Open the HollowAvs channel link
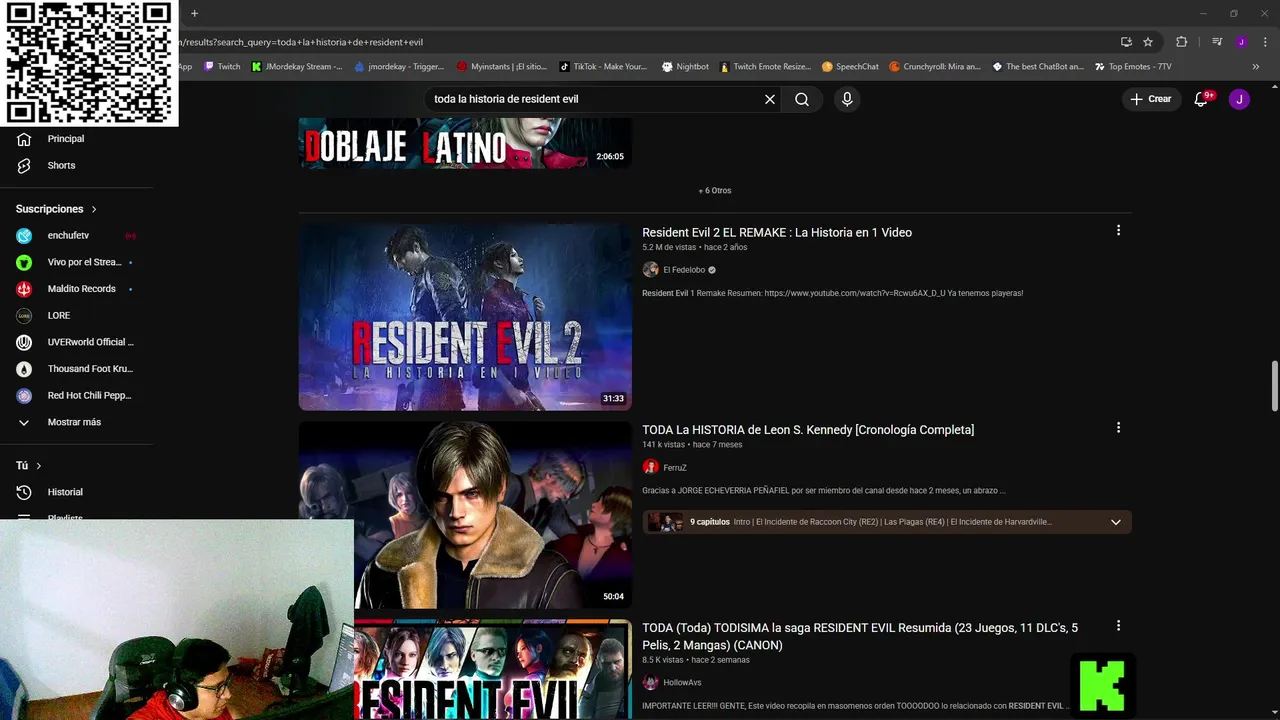This screenshot has width=1280, height=720. [x=682, y=683]
